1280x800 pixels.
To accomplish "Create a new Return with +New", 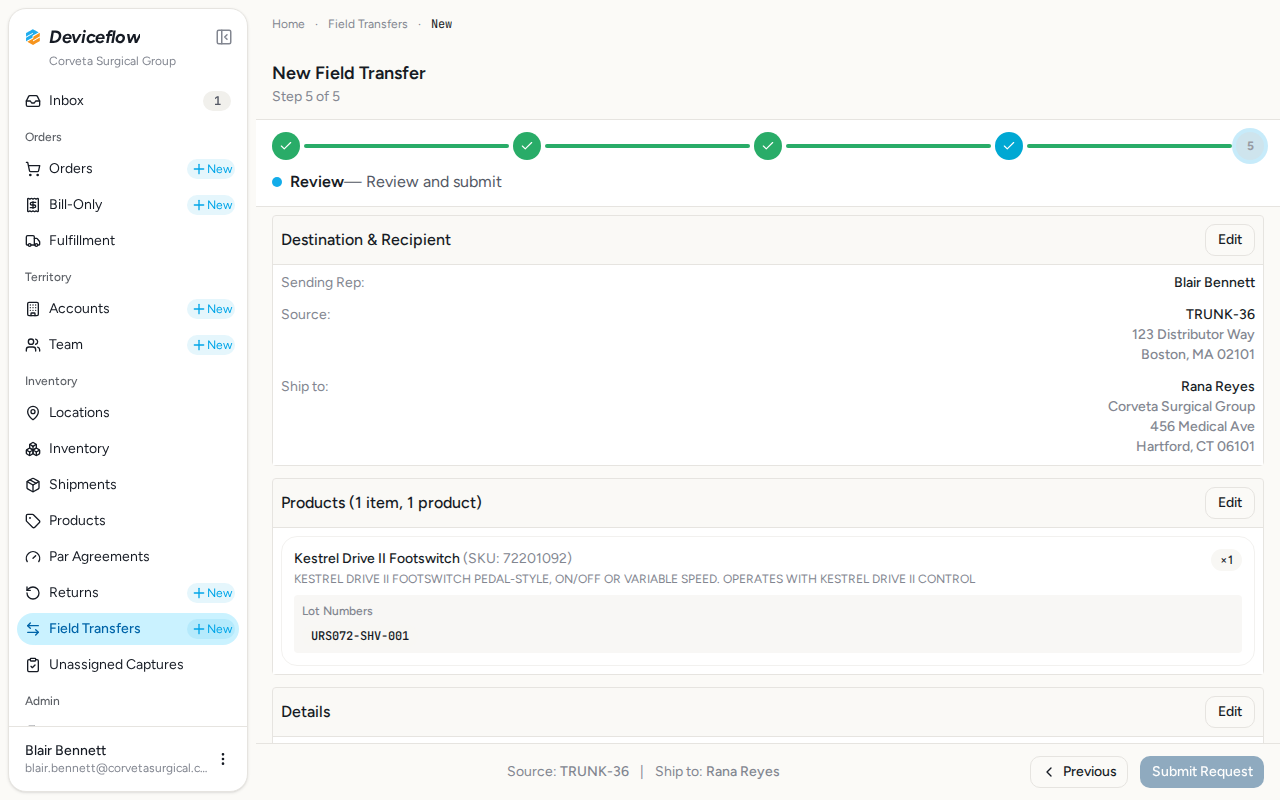I will click(x=212, y=593).
